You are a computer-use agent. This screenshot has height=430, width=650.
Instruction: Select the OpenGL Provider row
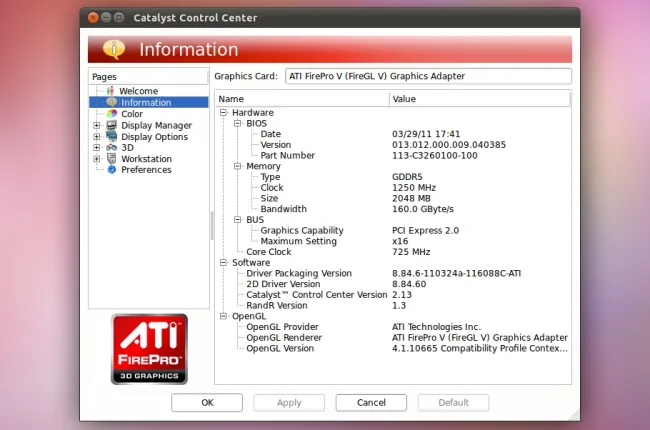pyautogui.click(x=393, y=327)
